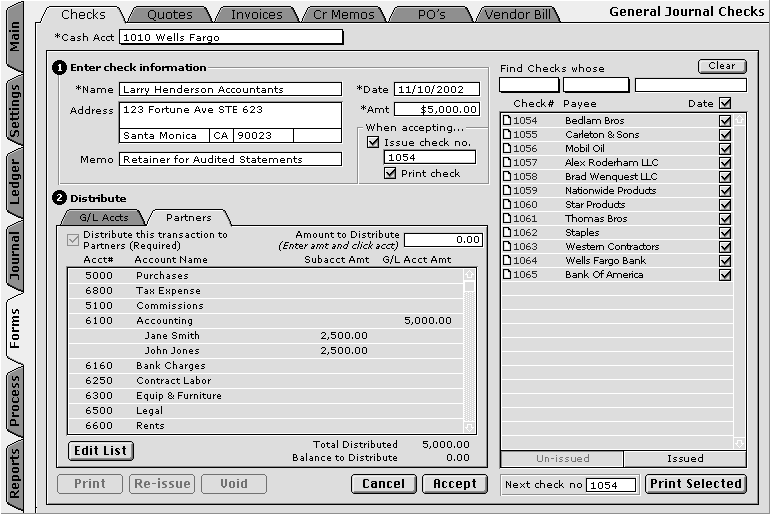This screenshot has width=770, height=514.
Task: Open the Journal side tab
Action: (15, 255)
